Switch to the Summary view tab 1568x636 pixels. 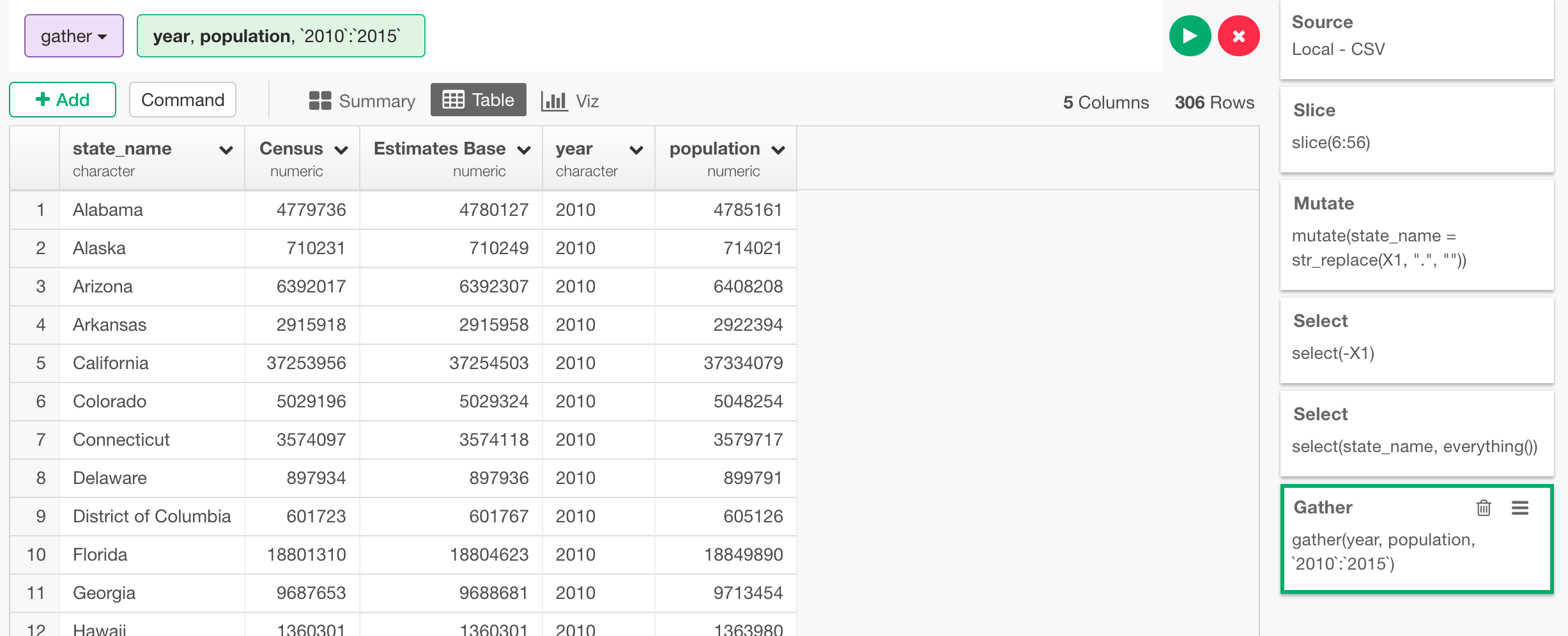pos(362,100)
